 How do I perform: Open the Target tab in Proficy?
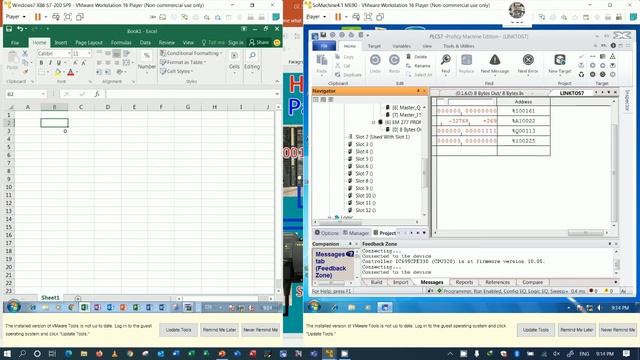pos(374,46)
